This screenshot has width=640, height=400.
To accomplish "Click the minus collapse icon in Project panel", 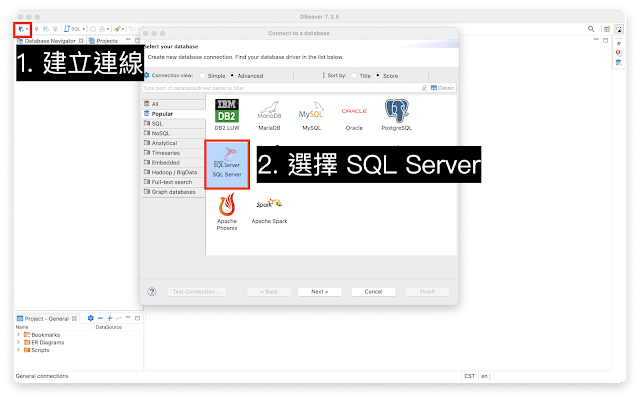I will [100, 318].
